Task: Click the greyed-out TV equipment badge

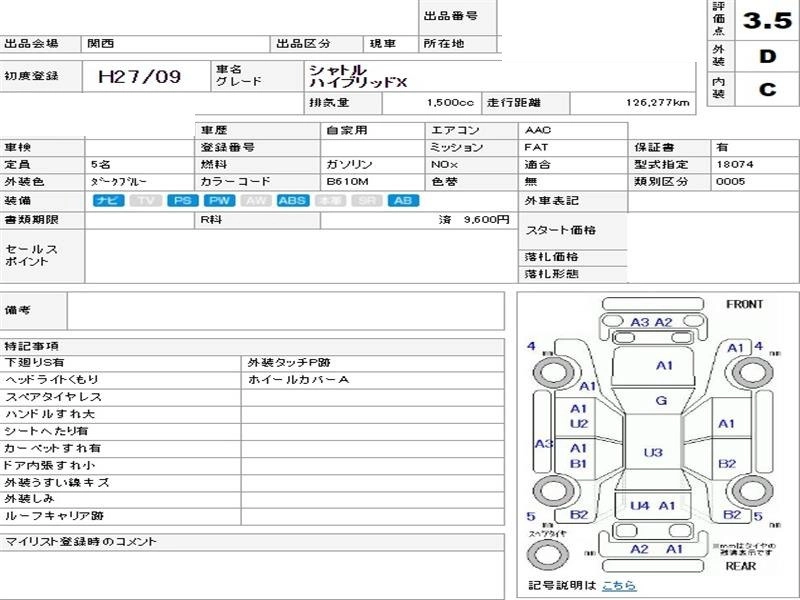Action: 145,201
